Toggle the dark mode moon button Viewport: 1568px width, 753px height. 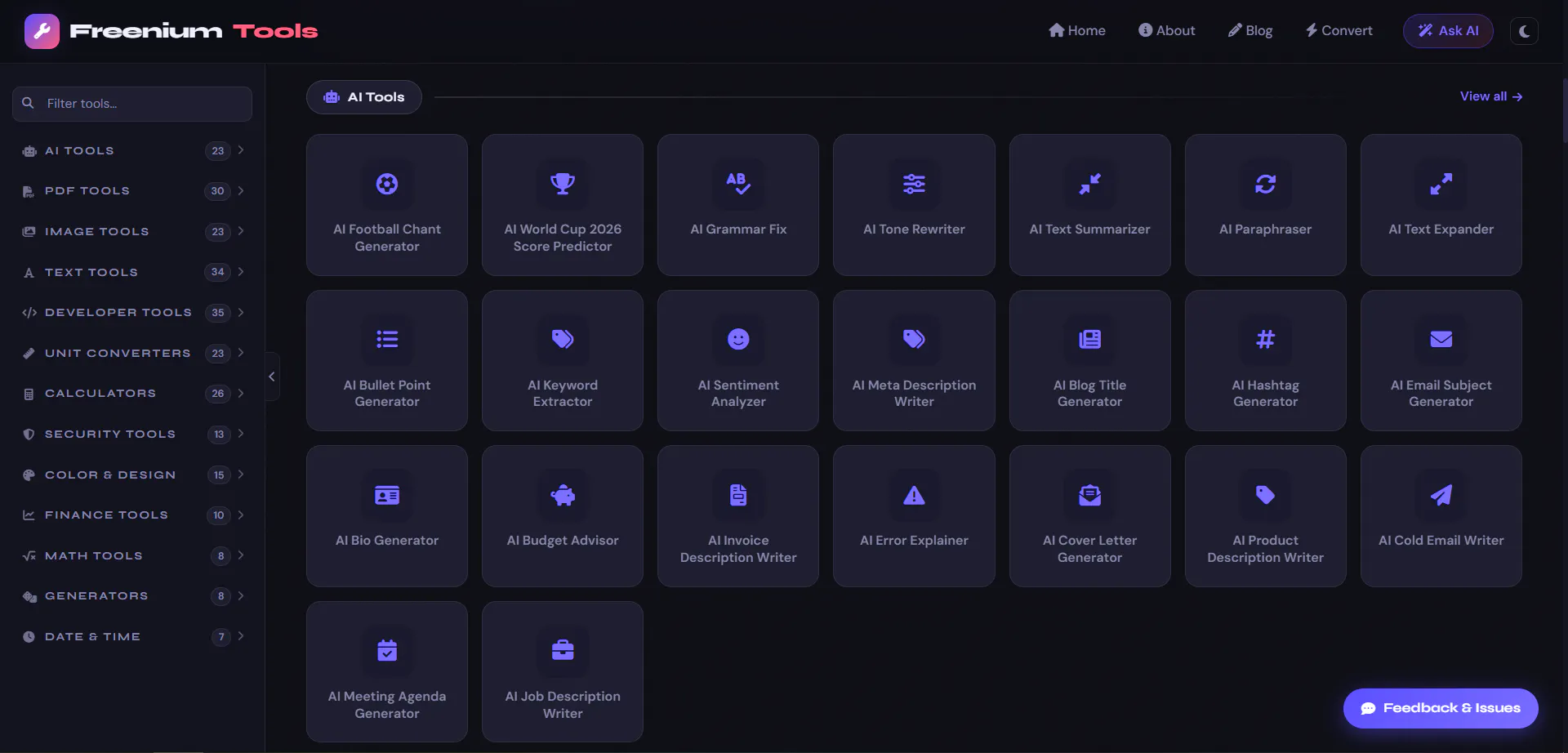(1524, 31)
